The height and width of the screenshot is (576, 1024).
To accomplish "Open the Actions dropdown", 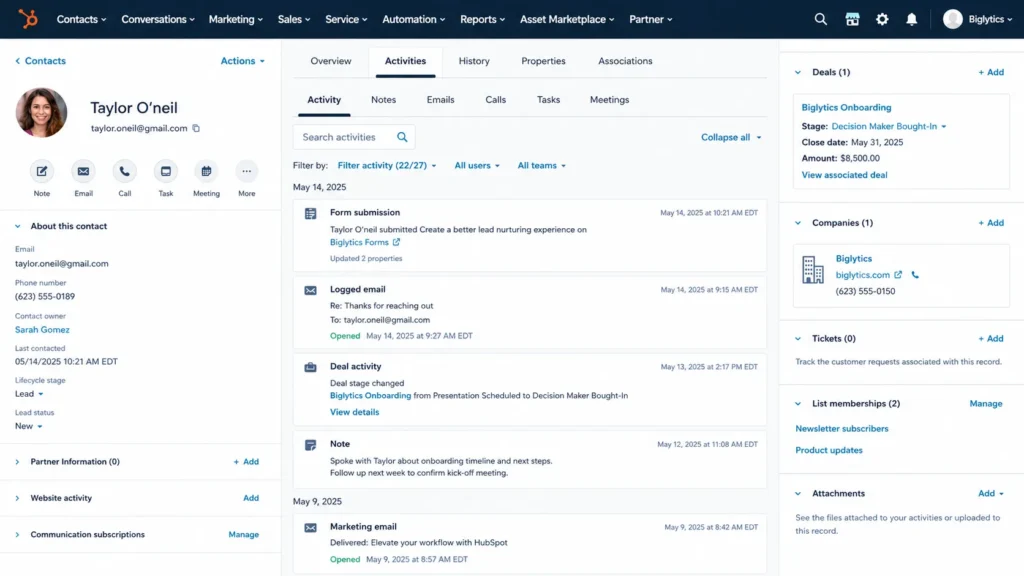I will 242,61.
